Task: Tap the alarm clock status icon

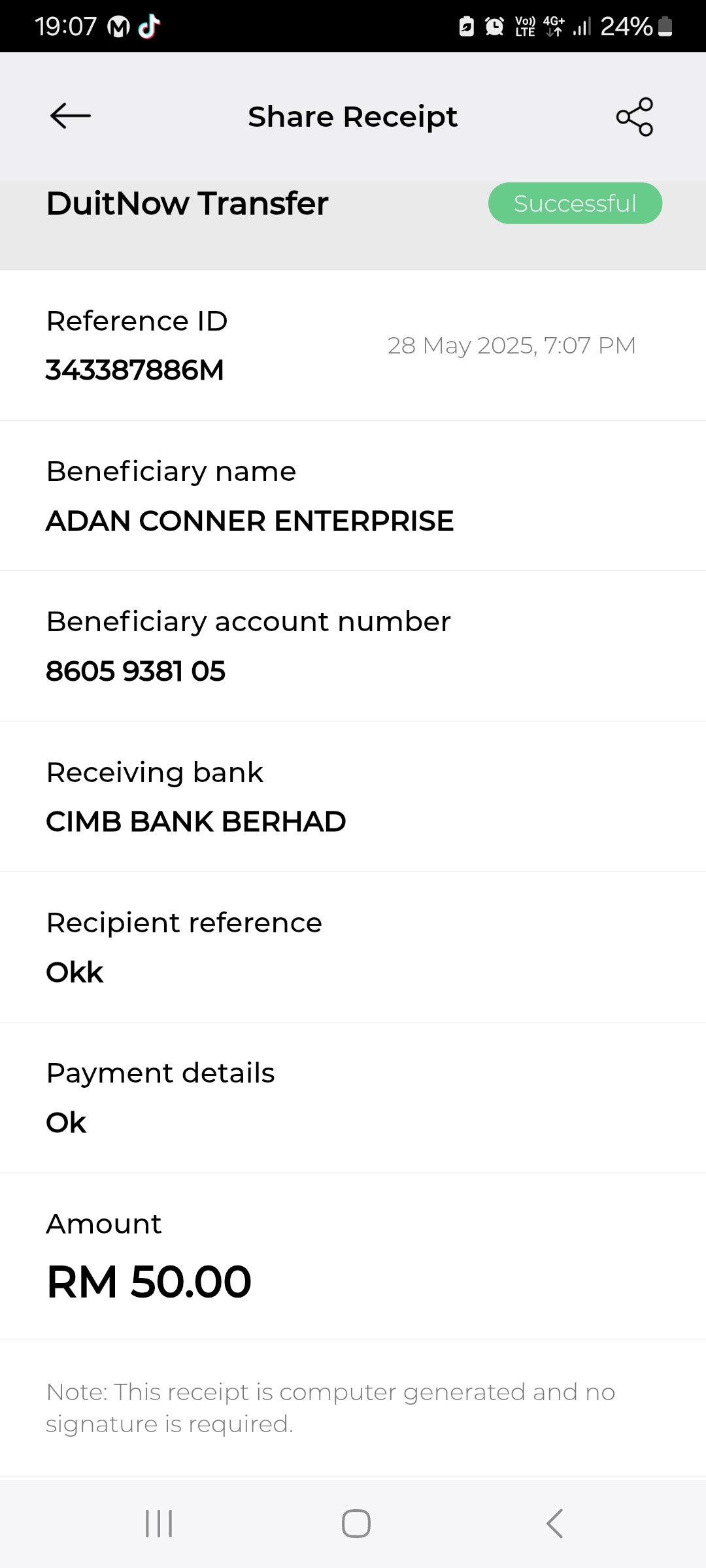Action: tap(494, 26)
